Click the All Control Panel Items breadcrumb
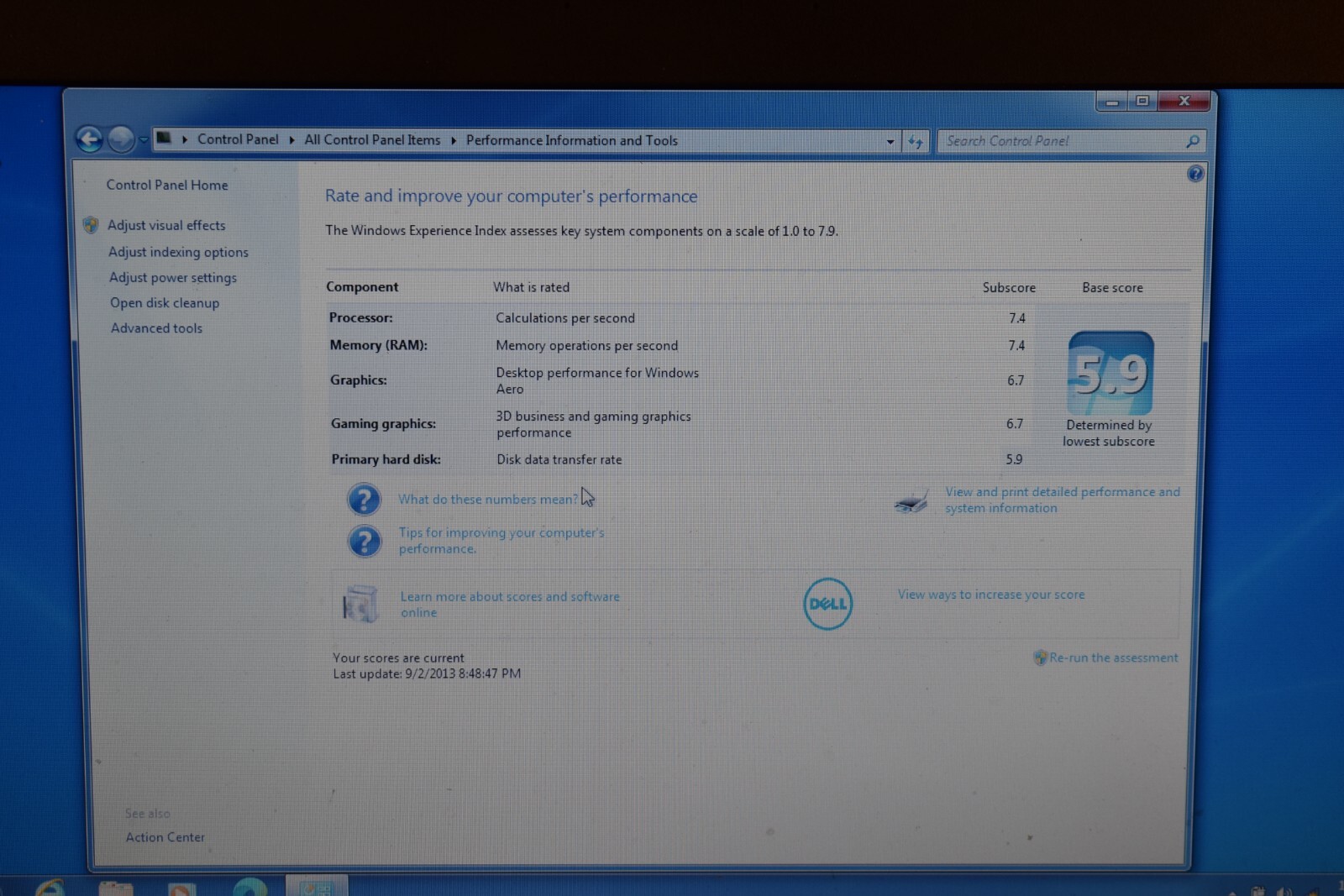 (372, 139)
